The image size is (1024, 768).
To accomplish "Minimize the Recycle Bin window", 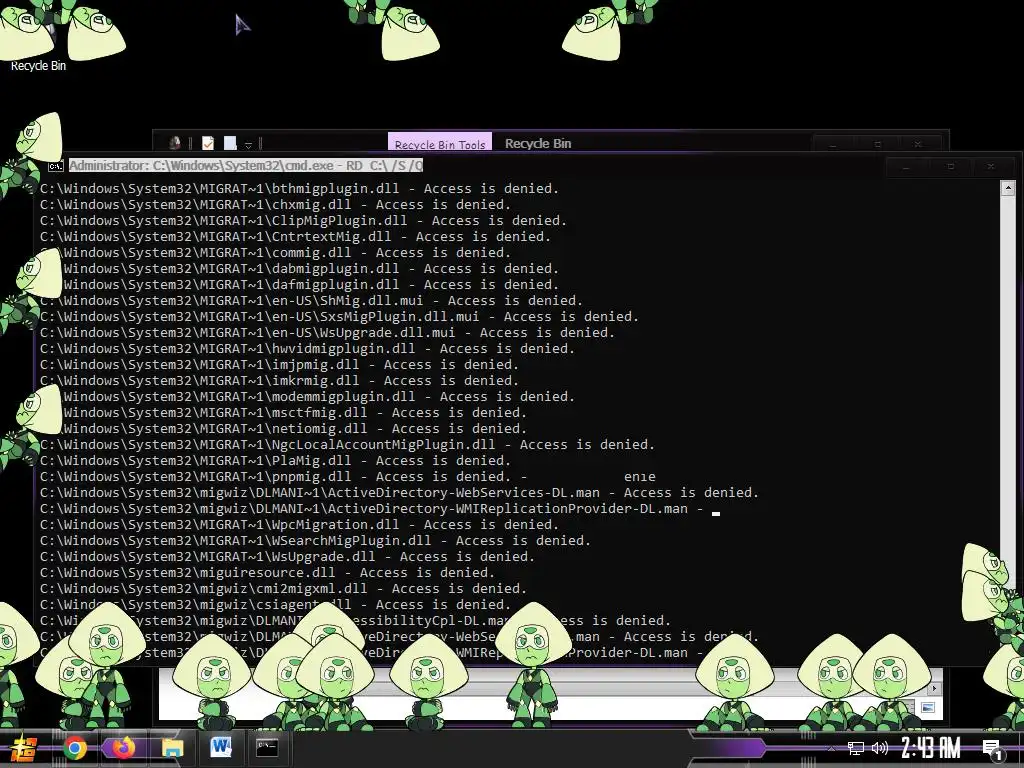I will [832, 144].
